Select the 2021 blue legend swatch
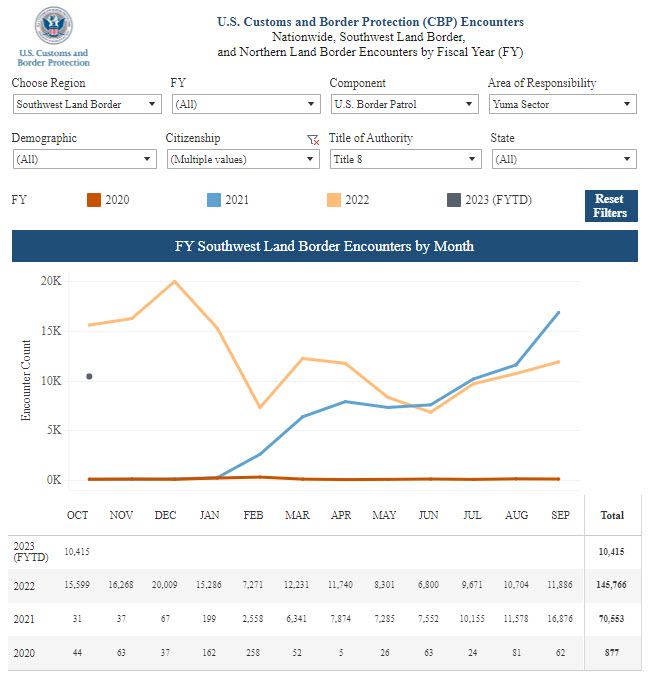 coord(212,200)
